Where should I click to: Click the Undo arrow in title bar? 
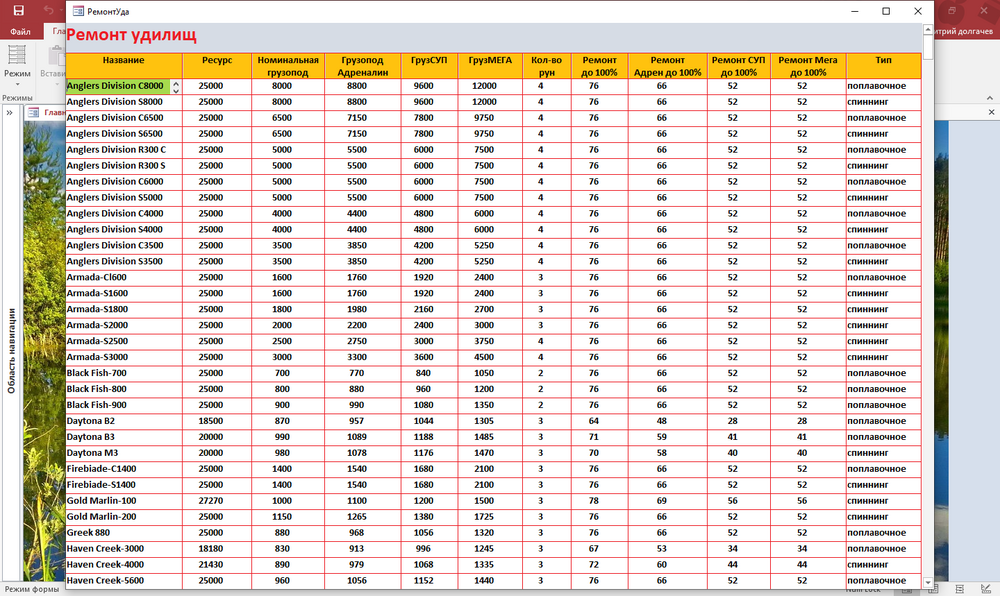[48, 10]
